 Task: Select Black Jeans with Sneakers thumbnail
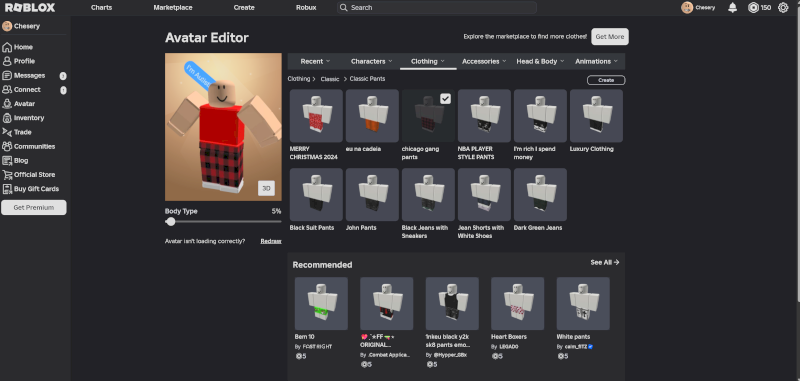coord(428,194)
